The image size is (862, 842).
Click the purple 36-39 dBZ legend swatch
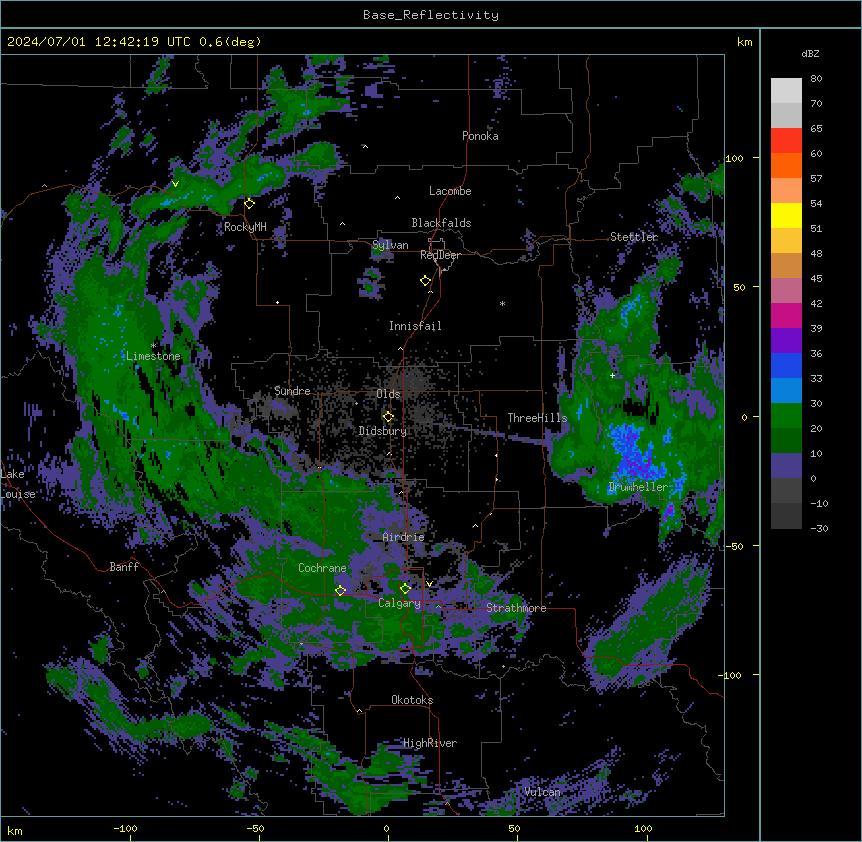786,341
